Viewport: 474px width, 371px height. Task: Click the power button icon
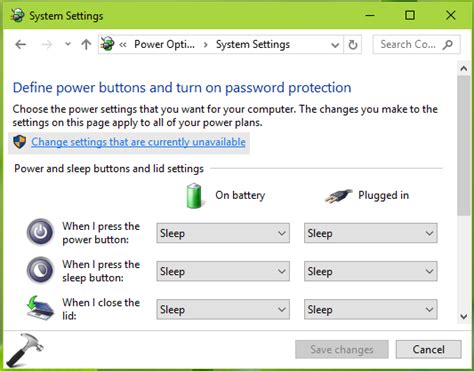[40, 232]
